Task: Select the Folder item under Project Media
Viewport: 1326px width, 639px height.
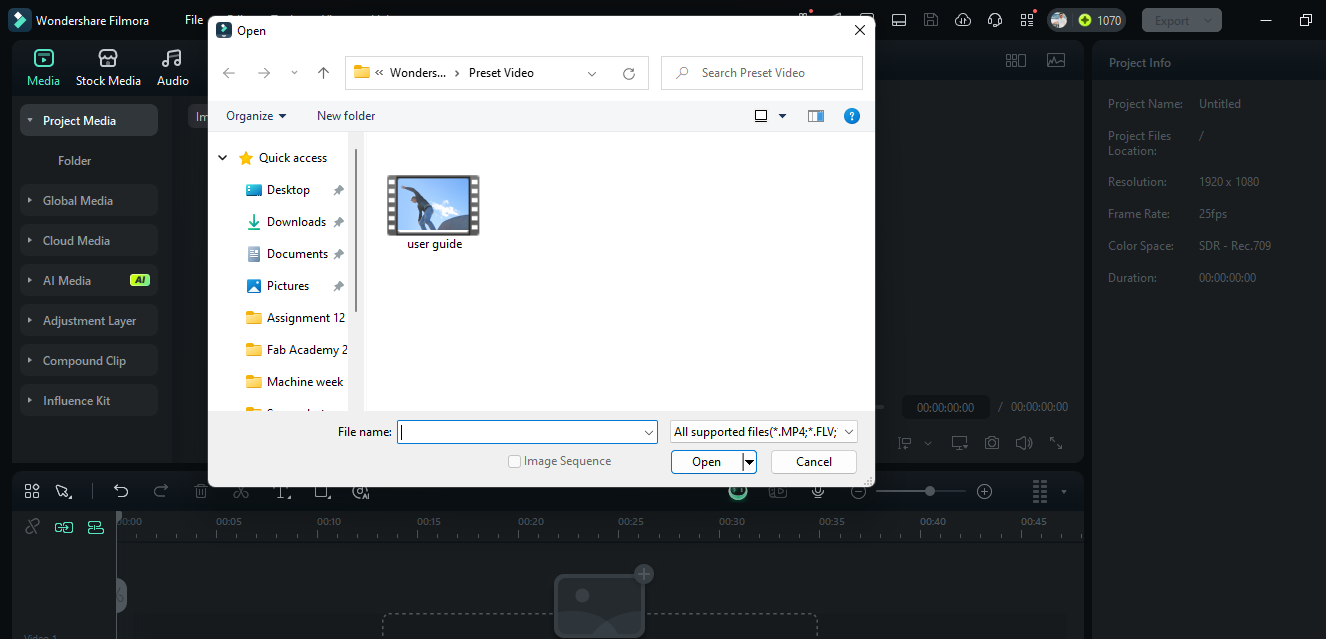Action: tap(75, 160)
